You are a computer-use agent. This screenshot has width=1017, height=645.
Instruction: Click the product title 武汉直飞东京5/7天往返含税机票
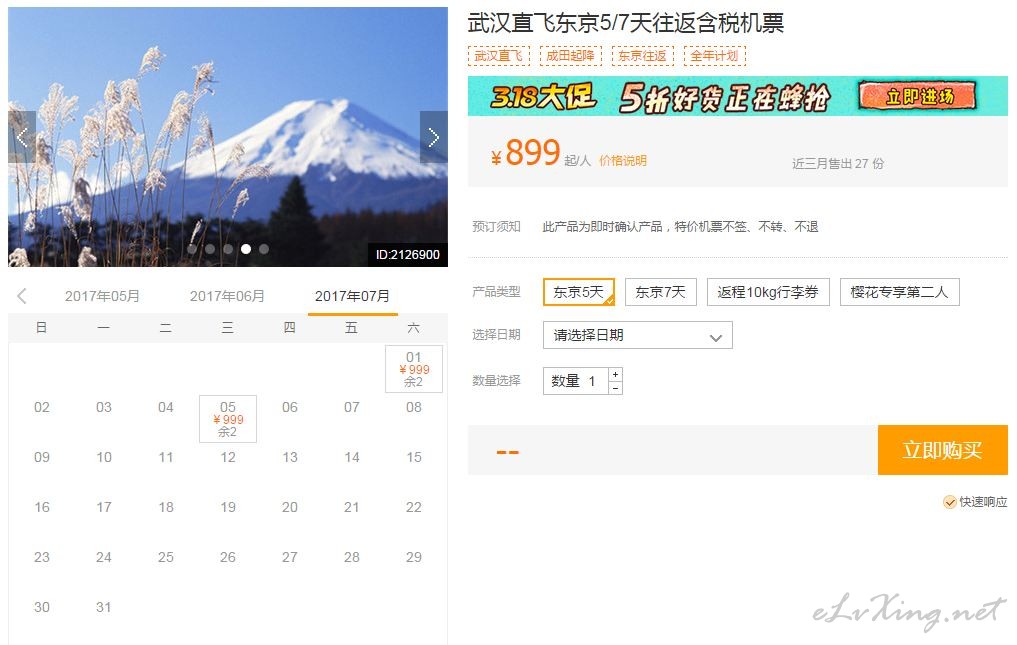(x=626, y=23)
